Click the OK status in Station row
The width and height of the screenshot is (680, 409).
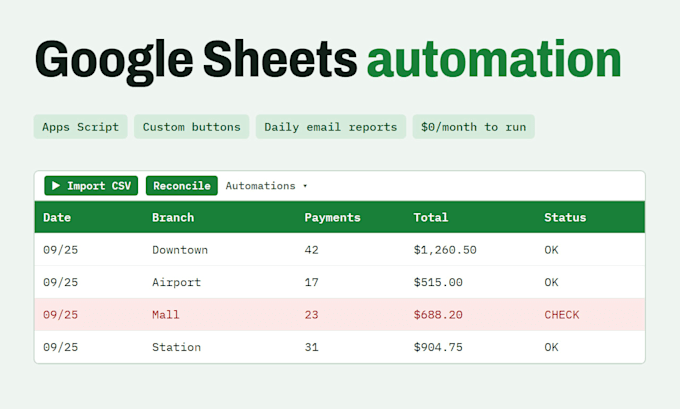[x=551, y=347]
